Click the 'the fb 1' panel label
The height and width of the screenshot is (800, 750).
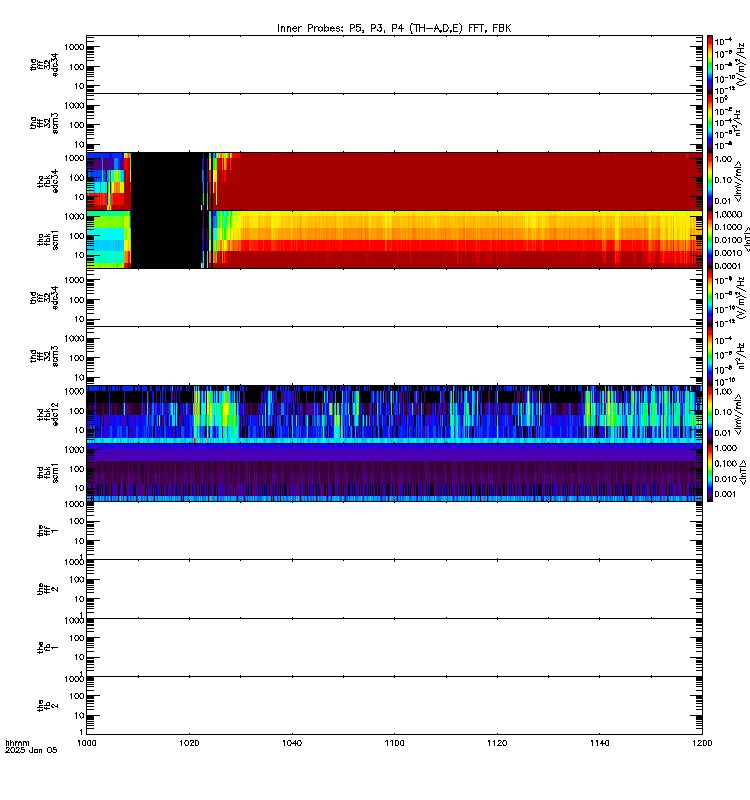(x=48, y=647)
